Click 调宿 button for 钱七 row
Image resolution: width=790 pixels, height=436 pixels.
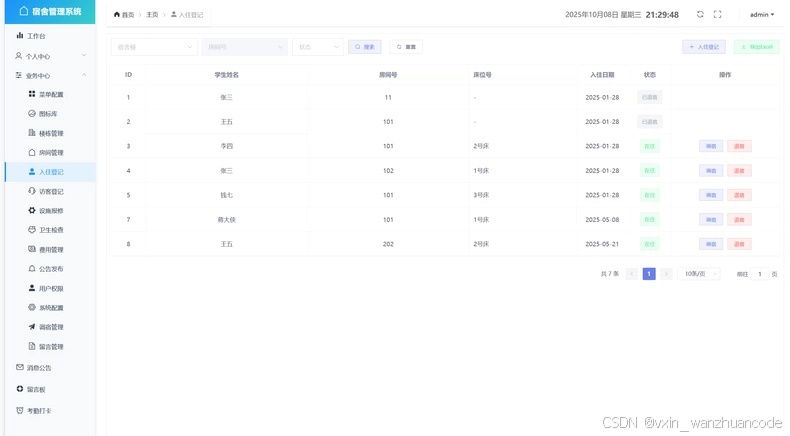click(x=711, y=195)
